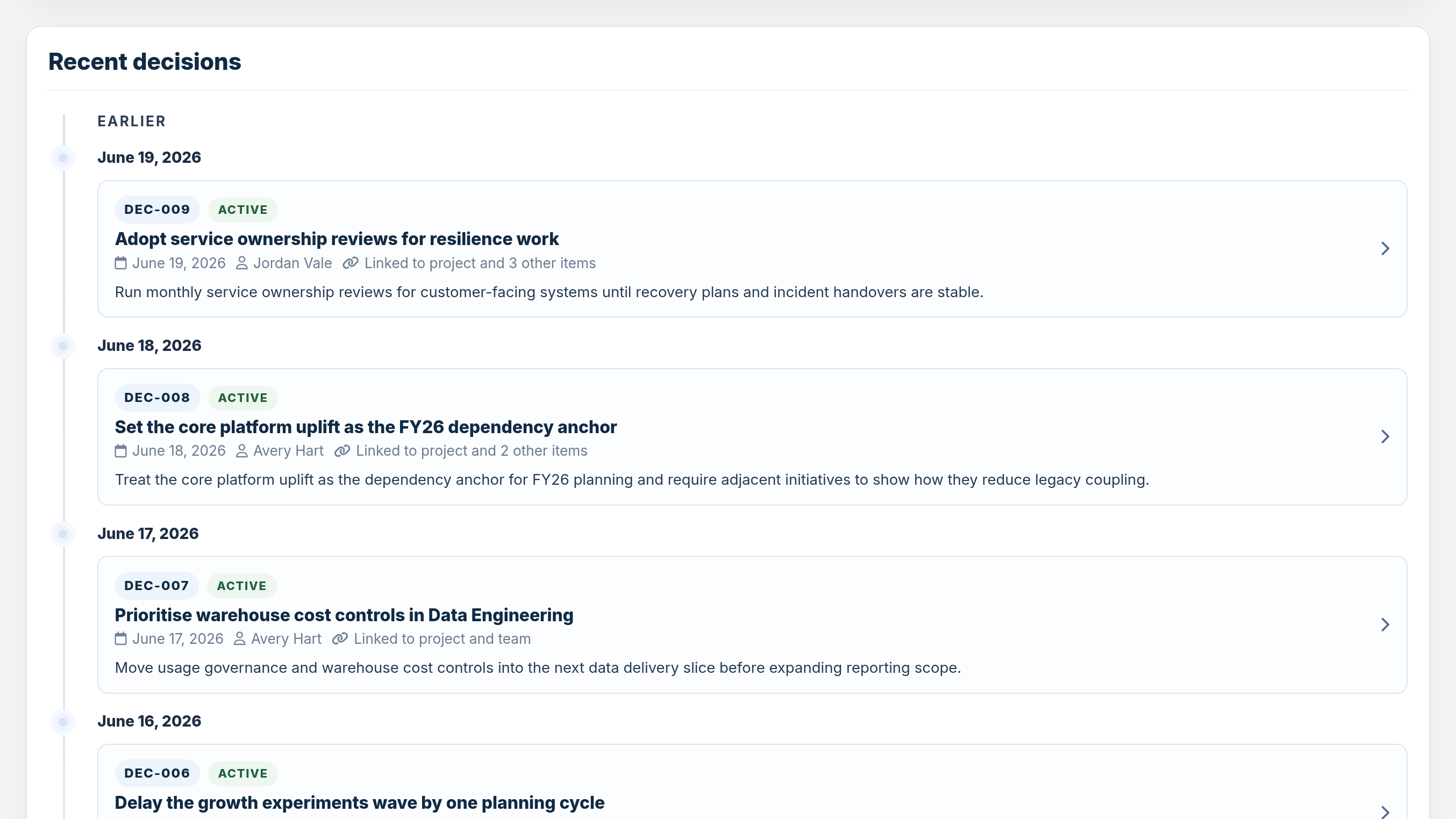Click the person icon beside Avery Hart on DEC-007

pyautogui.click(x=240, y=639)
